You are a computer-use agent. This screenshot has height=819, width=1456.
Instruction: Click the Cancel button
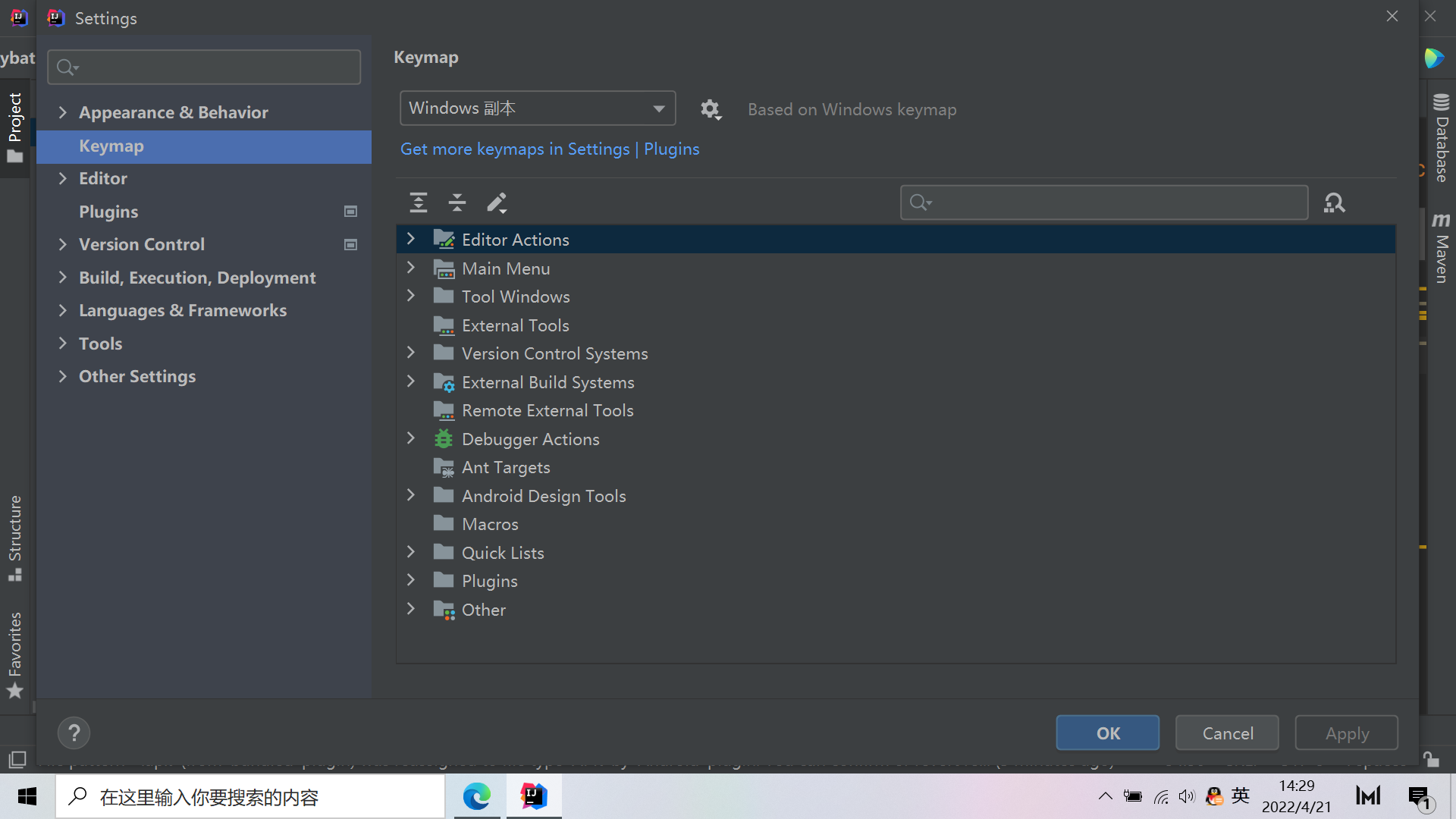[x=1227, y=733]
